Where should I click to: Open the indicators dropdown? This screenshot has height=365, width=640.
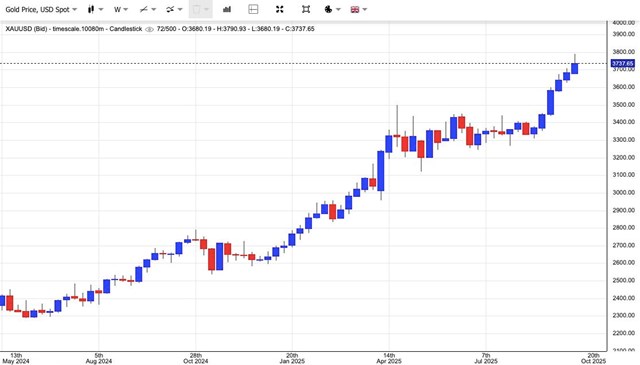pyautogui.click(x=174, y=9)
